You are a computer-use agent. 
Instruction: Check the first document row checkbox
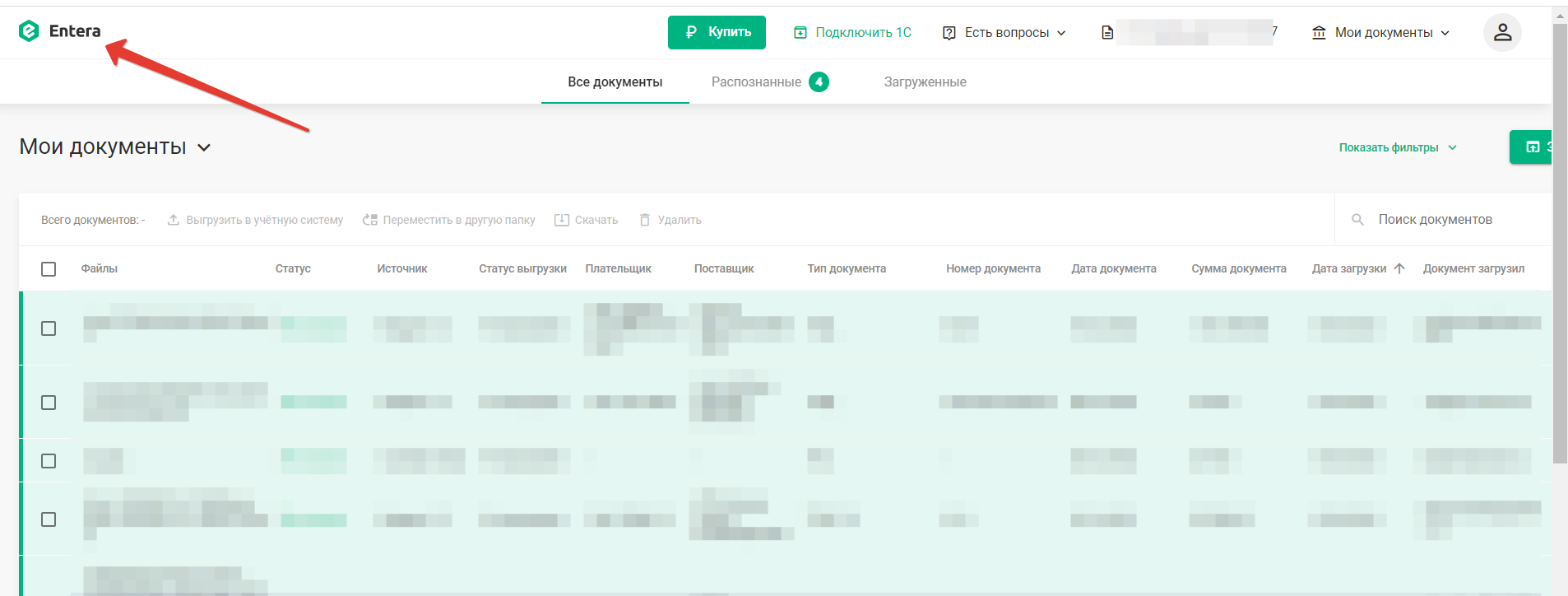click(49, 328)
